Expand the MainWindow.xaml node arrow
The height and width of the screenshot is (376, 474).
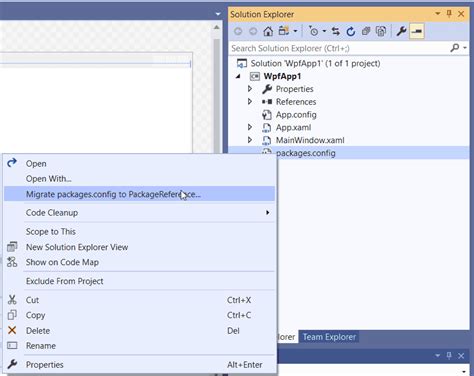[250, 140]
